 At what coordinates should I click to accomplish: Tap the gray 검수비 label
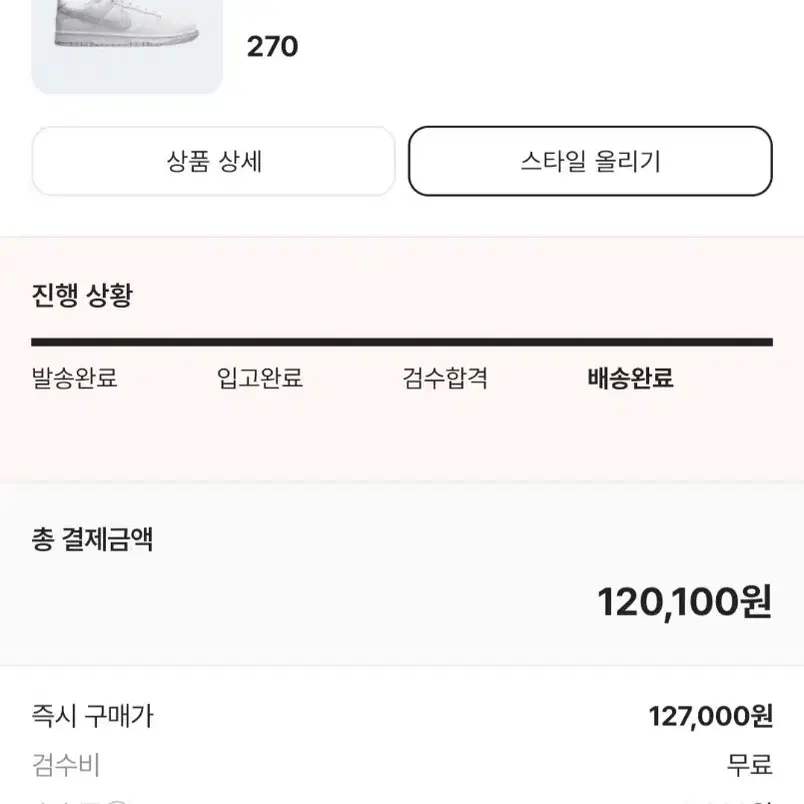click(x=66, y=765)
